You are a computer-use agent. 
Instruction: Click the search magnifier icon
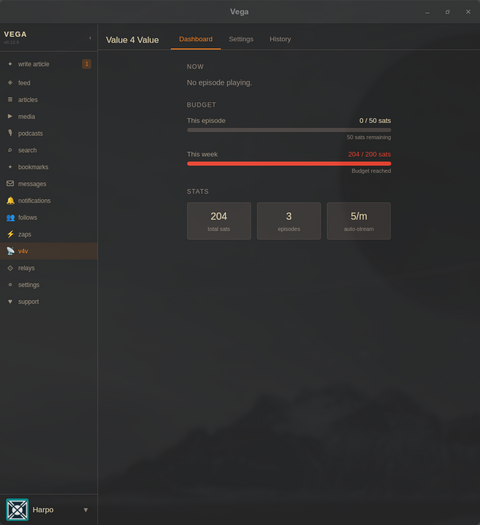(10, 150)
